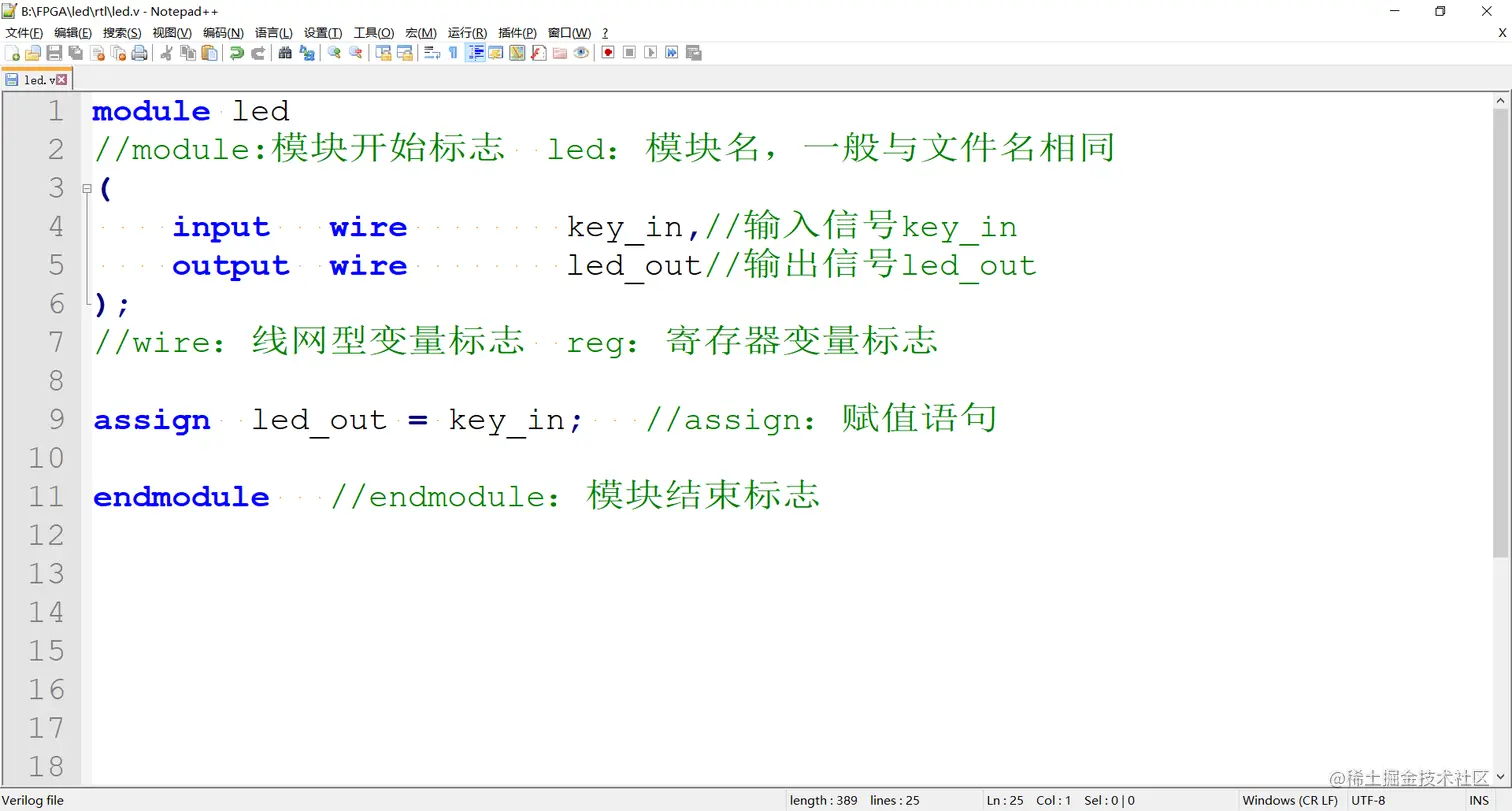The width and height of the screenshot is (1512, 811).
Task: Paste clipboard contents using the Paste icon
Action: pos(207,53)
